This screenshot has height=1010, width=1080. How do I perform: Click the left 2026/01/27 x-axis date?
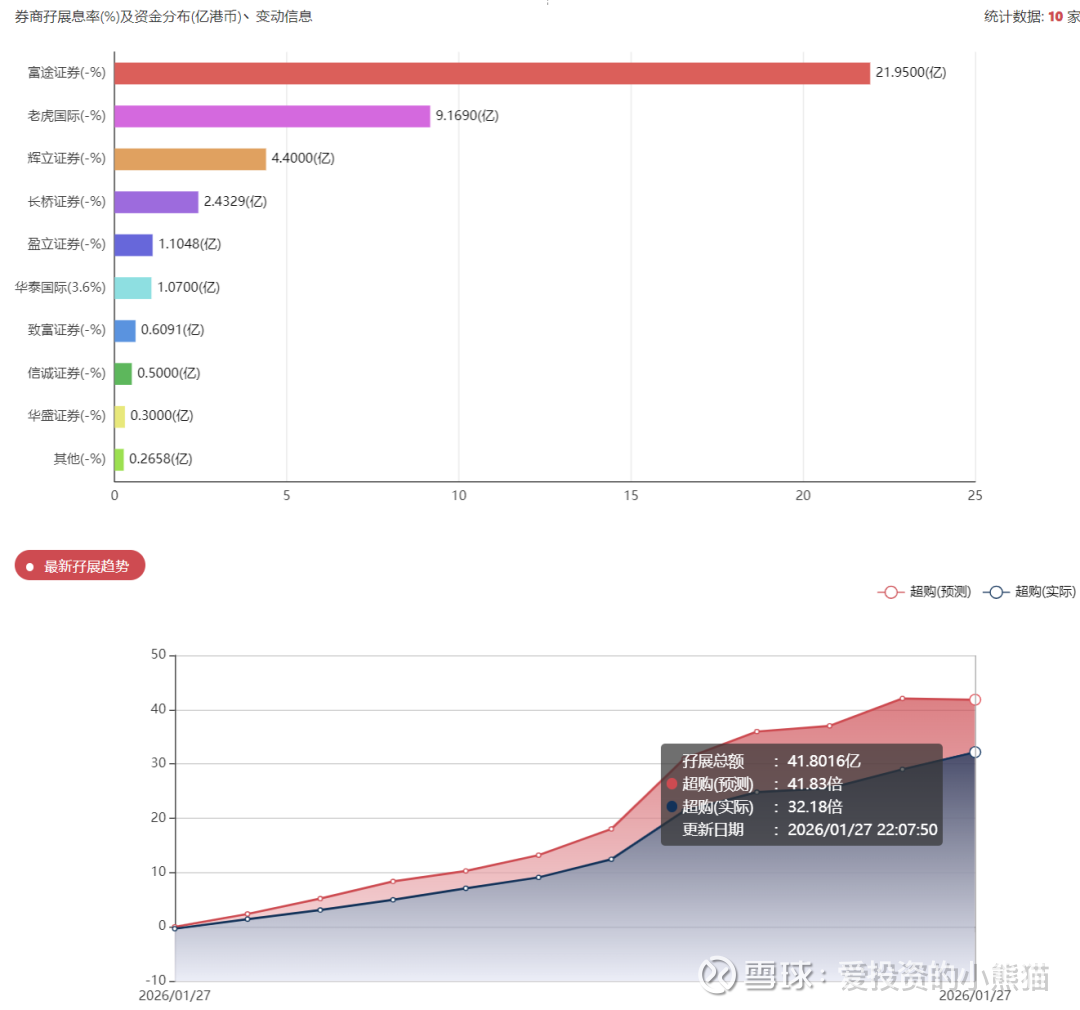pyautogui.click(x=175, y=996)
